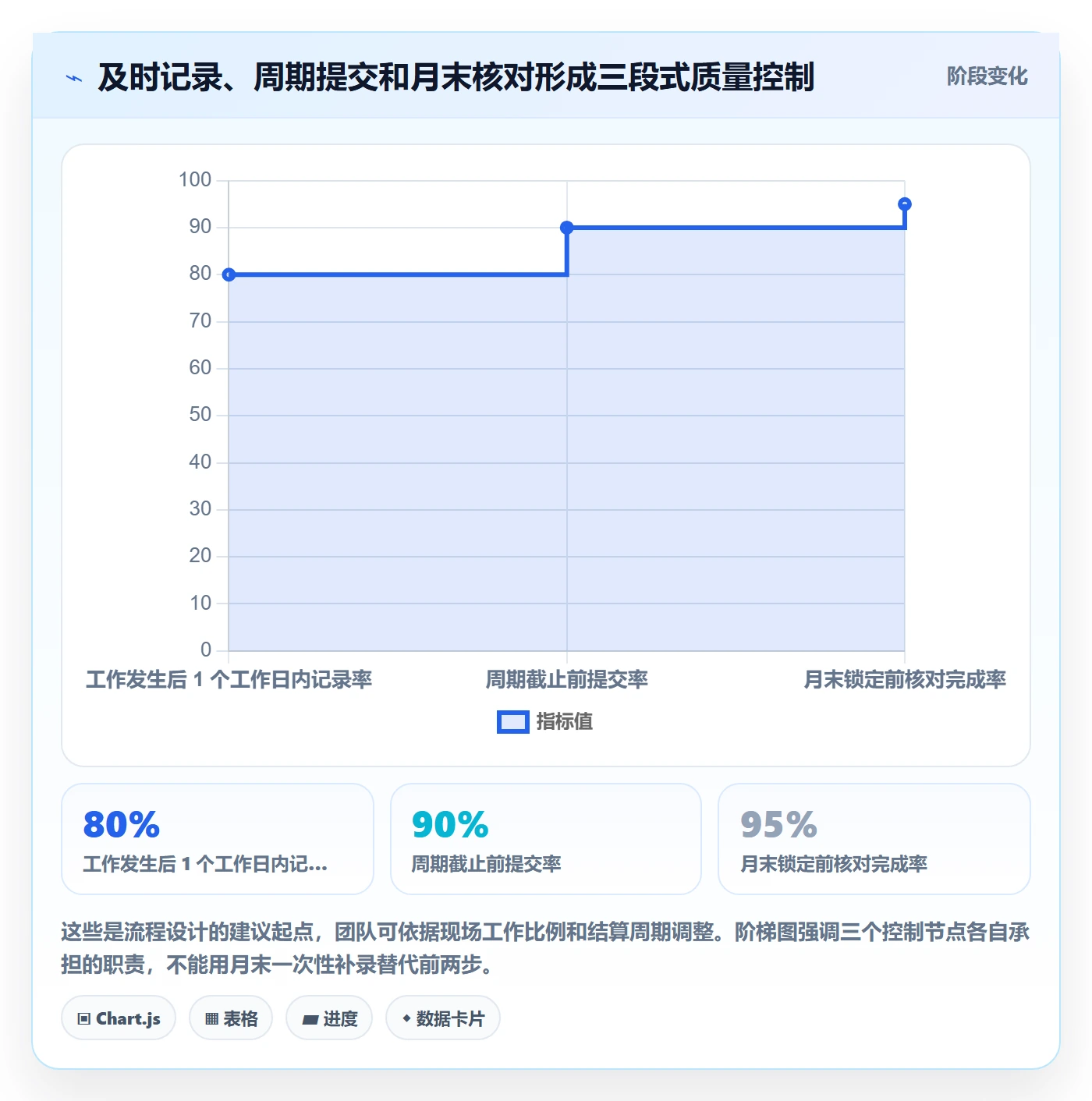This screenshot has height=1101, width=1092.
Task: Click the data point at value 80
Action: (229, 274)
